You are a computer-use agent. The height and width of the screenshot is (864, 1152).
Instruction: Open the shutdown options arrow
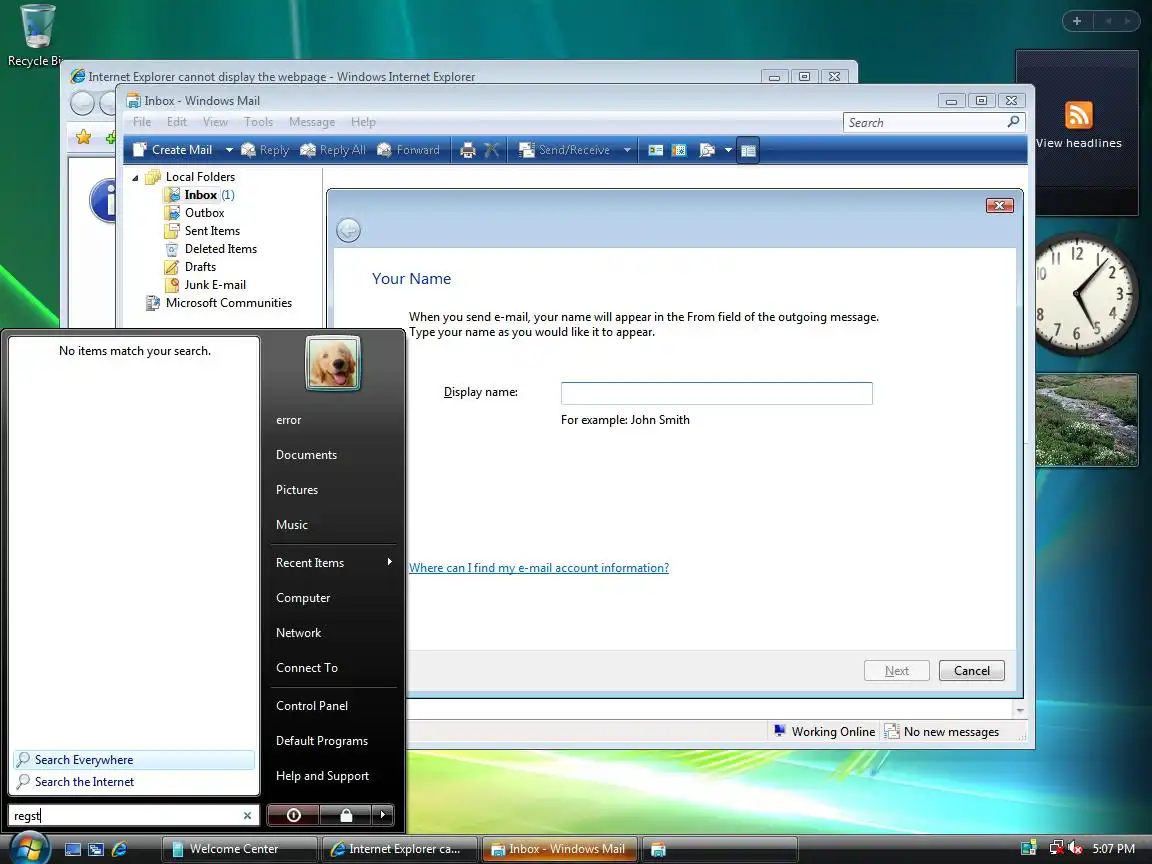point(383,815)
